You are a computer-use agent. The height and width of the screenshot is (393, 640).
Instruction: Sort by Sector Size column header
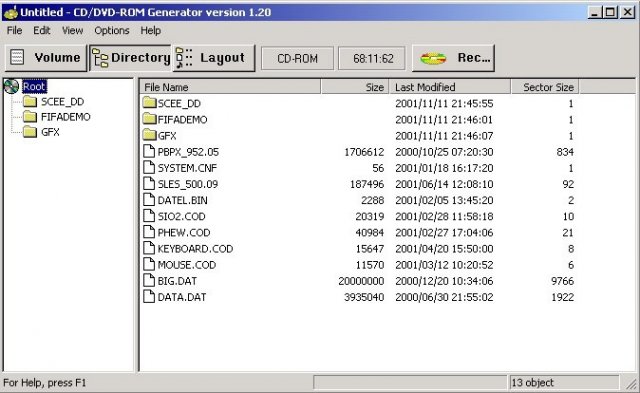click(x=545, y=87)
